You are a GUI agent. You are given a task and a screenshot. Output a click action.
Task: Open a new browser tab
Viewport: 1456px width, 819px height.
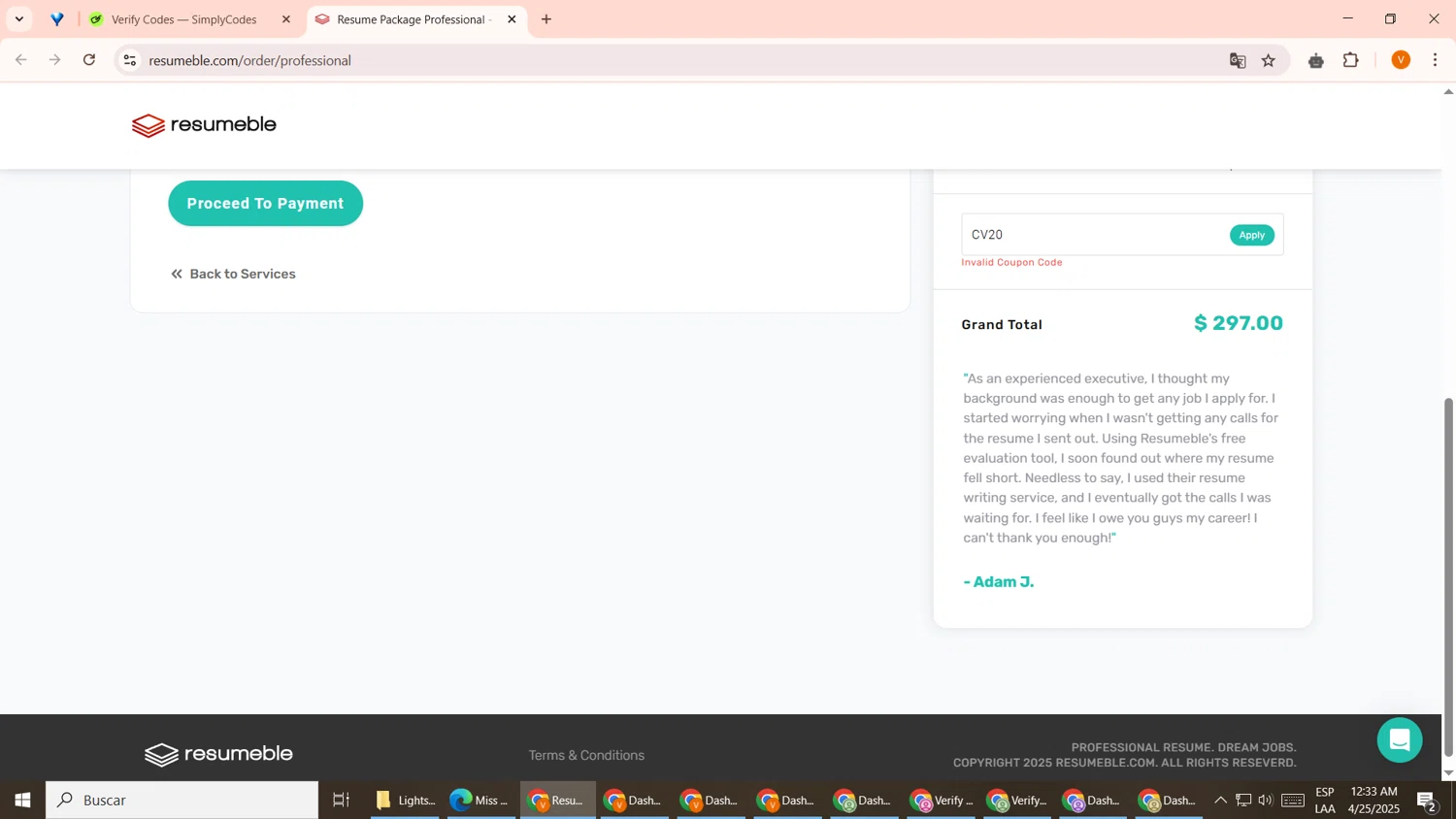click(x=546, y=19)
